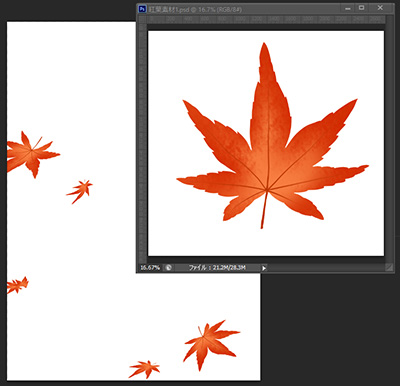Viewport: 400px width, 386px height.
Task: Click the Photoshop Ps icon in the floating window title bar
Action: coord(142,9)
